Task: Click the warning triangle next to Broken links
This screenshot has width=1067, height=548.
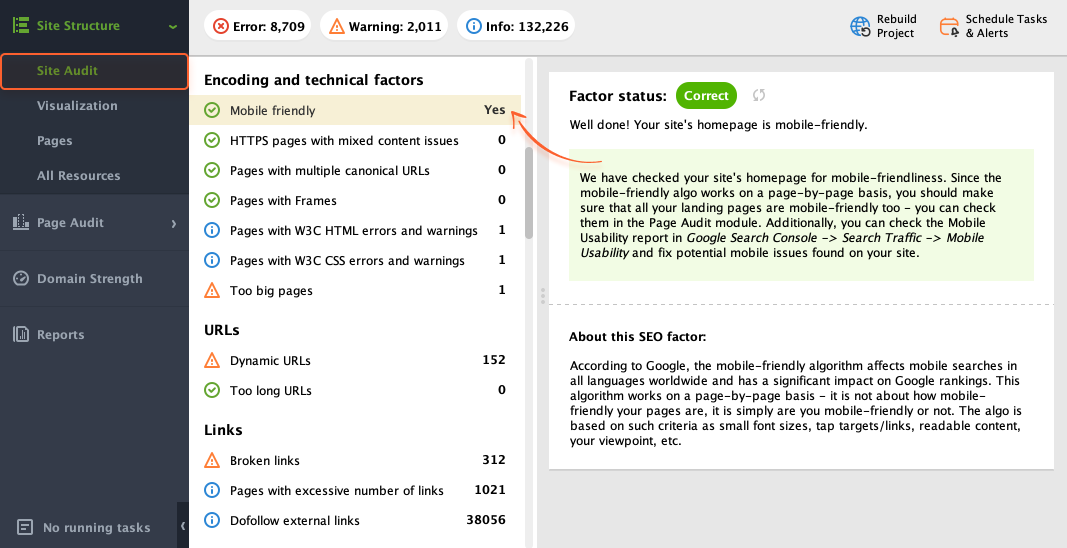Action: (x=212, y=460)
